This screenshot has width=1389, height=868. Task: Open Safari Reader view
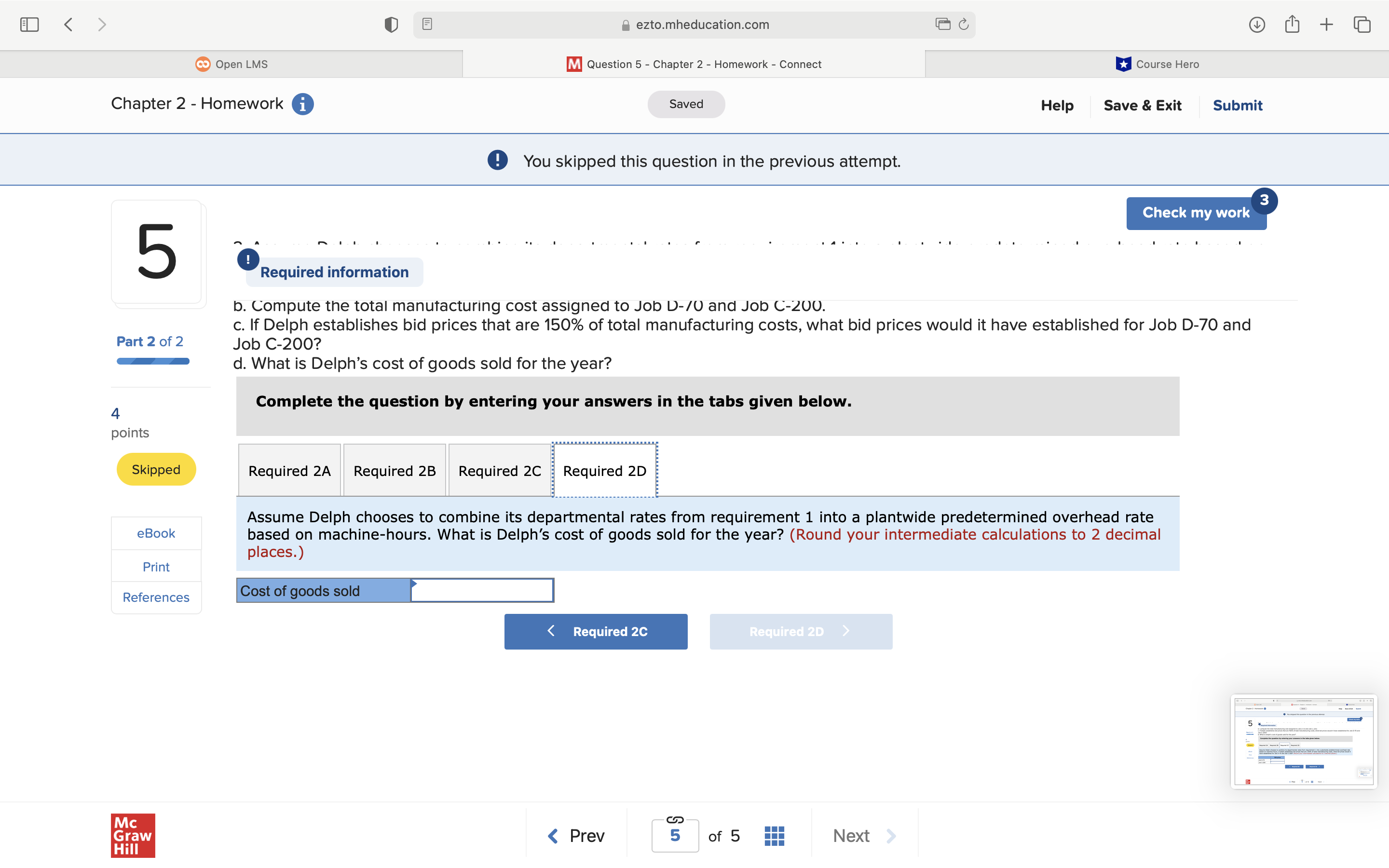click(x=427, y=24)
